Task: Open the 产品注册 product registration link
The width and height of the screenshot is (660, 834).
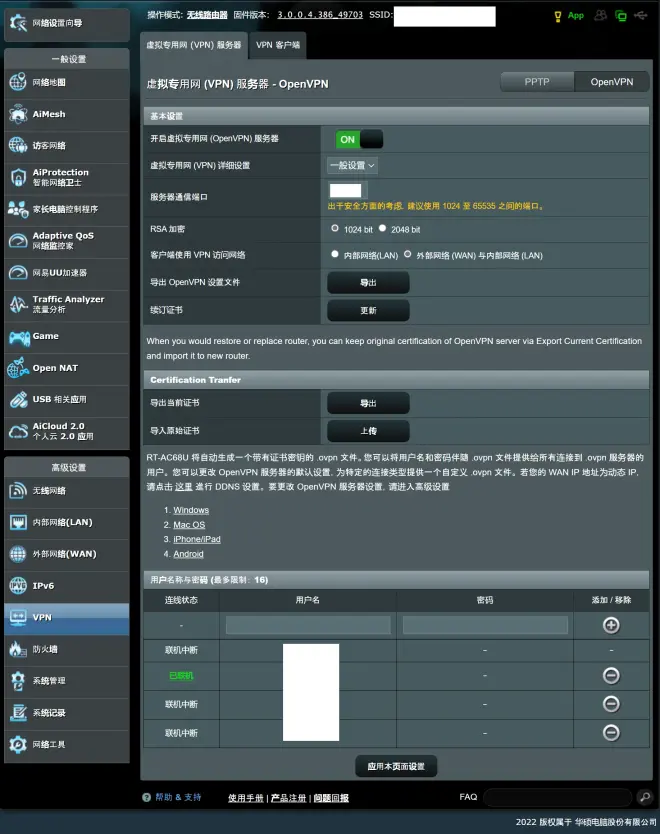Action: tap(288, 798)
